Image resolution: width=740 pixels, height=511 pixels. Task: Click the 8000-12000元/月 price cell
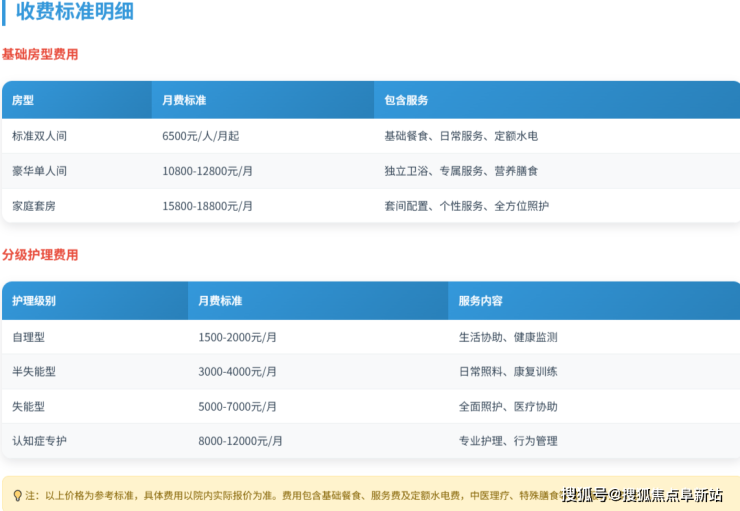coord(240,441)
